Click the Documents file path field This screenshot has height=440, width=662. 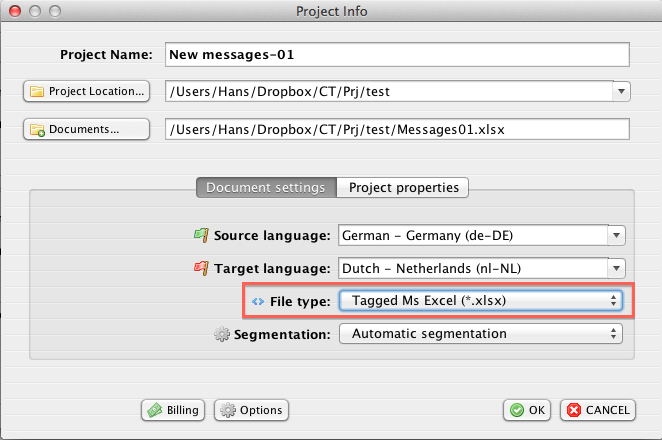(x=396, y=129)
